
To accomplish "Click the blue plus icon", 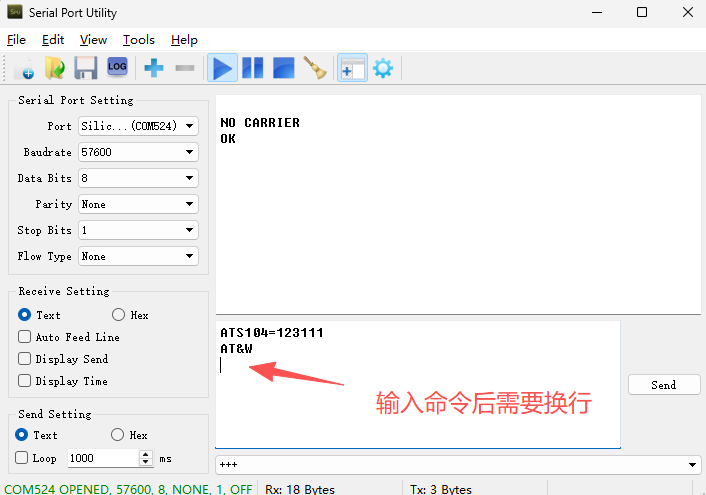I will pos(154,68).
